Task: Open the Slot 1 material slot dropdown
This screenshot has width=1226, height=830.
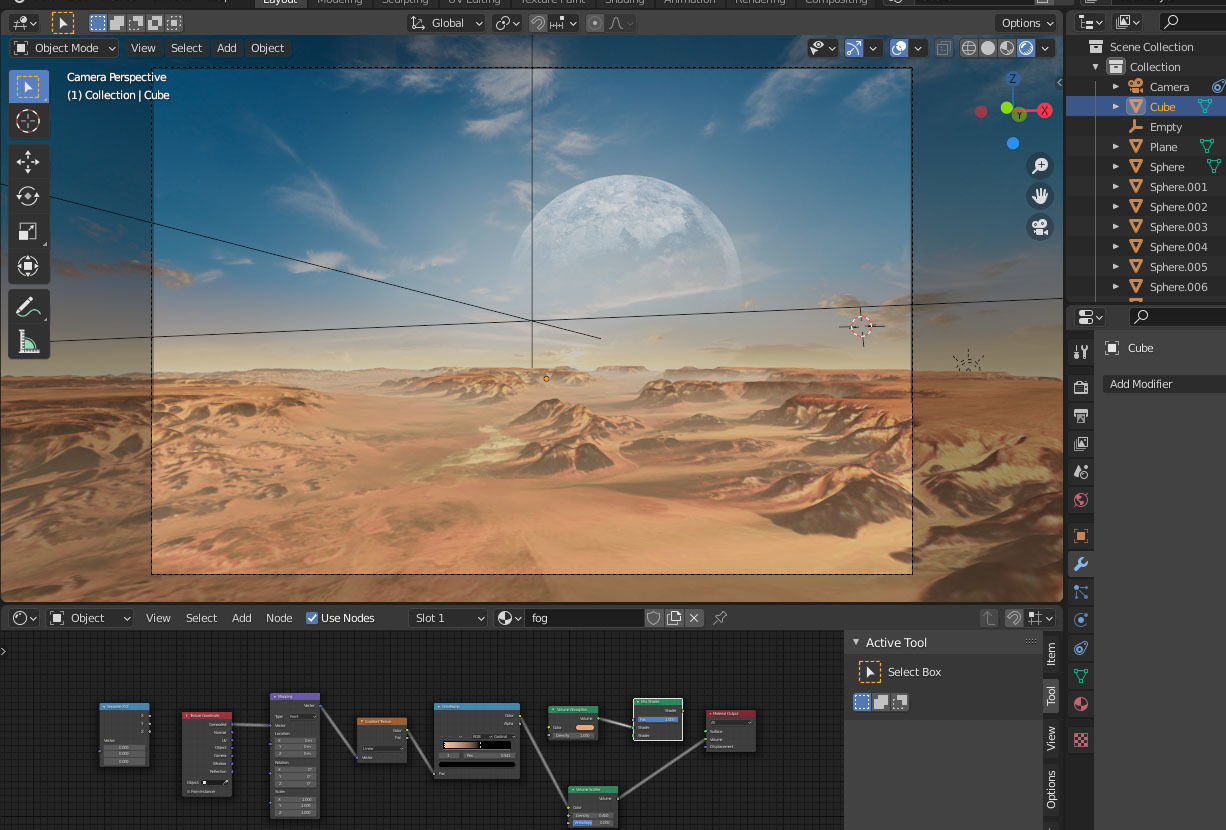Action: coord(448,618)
